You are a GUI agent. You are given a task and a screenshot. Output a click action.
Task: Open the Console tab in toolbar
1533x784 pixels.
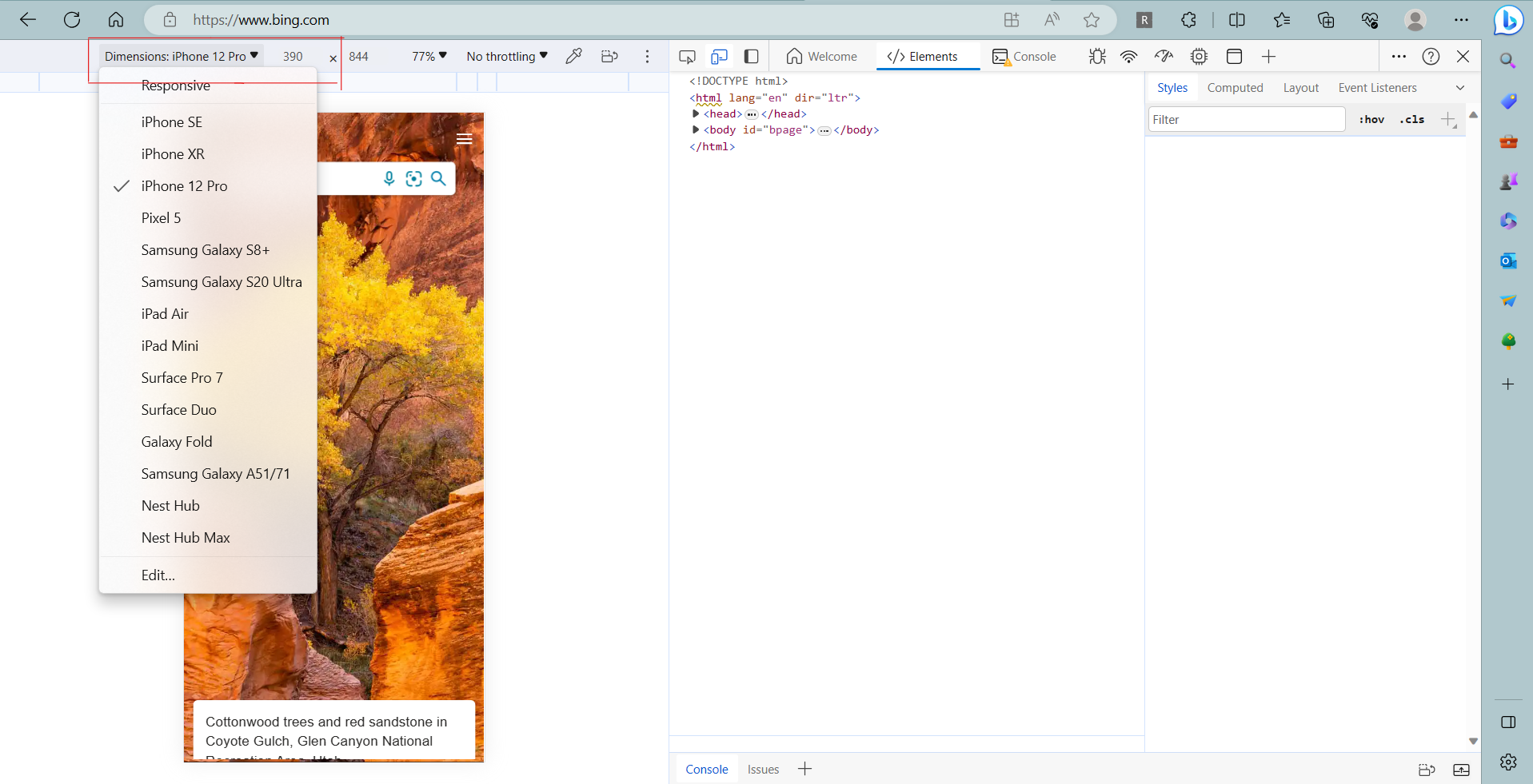(1024, 57)
